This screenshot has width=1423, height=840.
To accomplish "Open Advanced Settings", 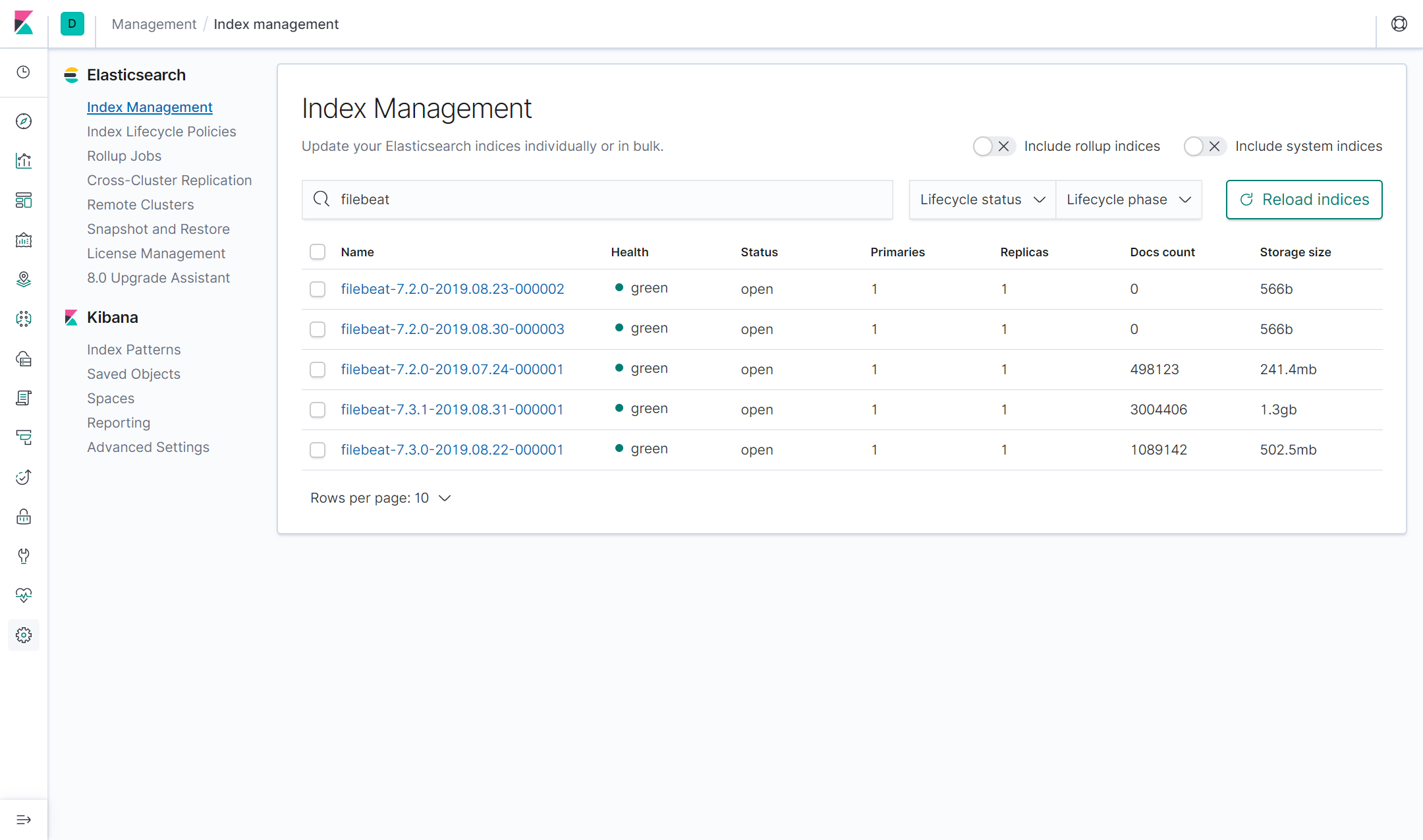I will point(148,447).
